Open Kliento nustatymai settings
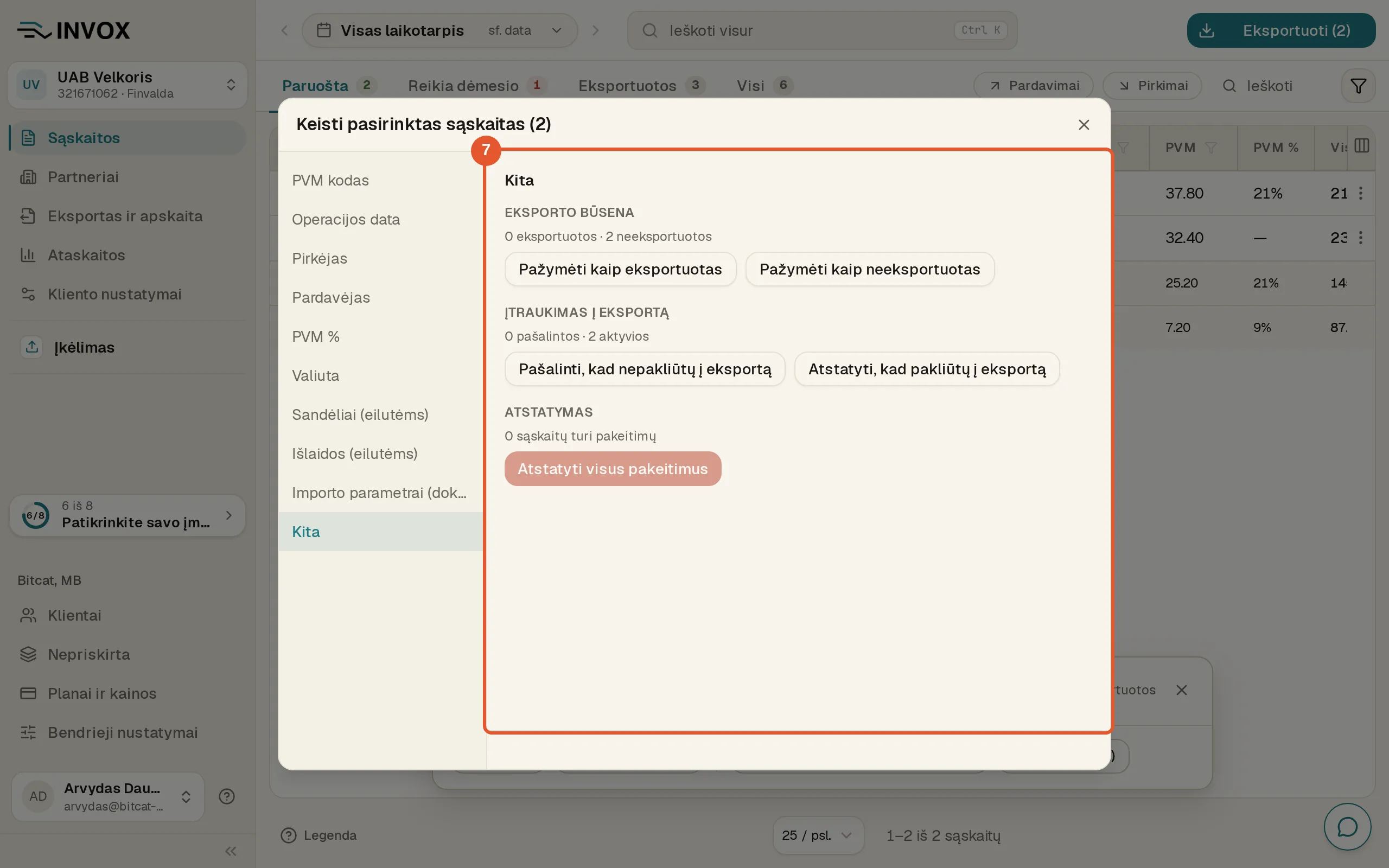 (128, 294)
